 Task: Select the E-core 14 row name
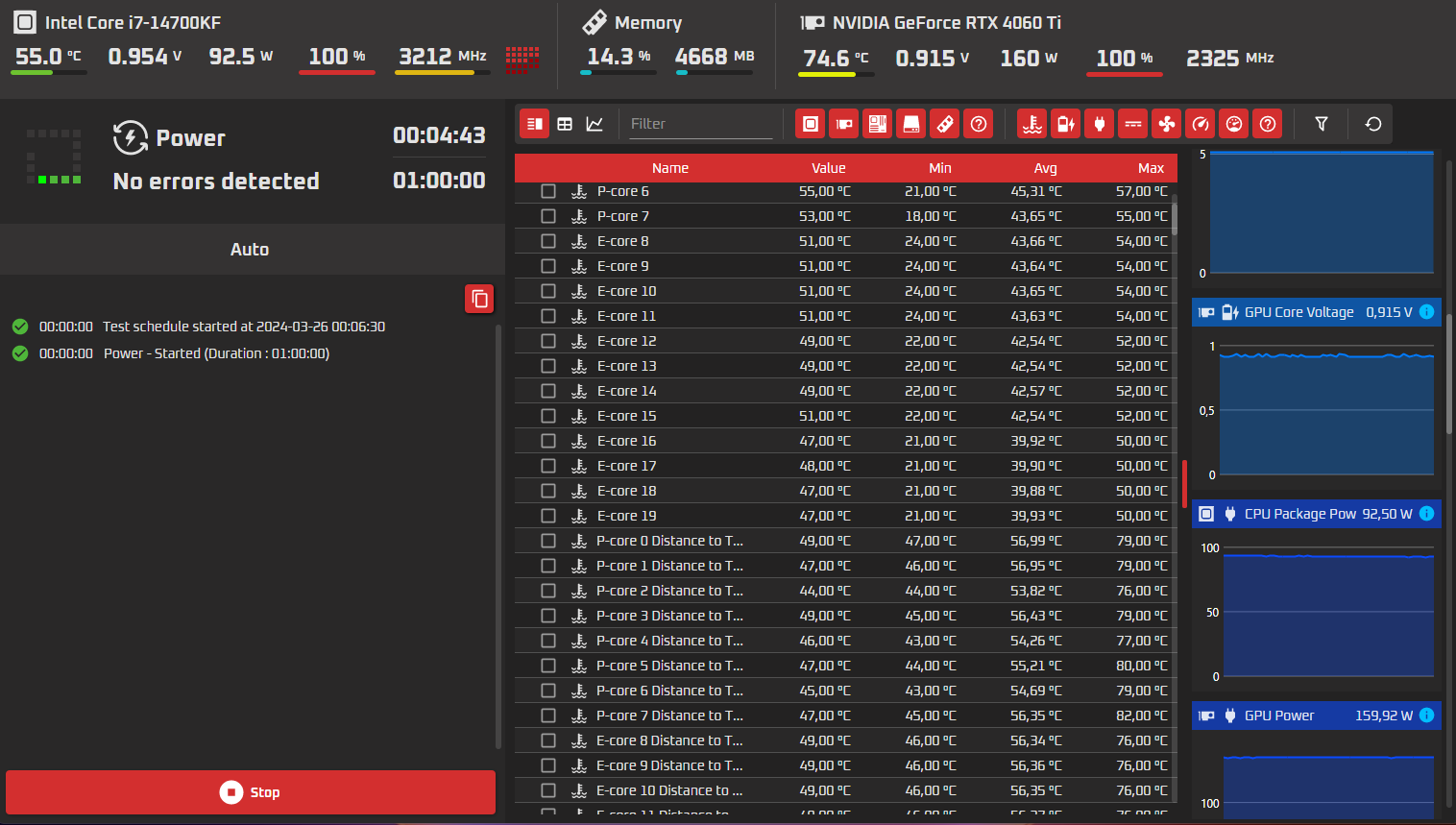point(626,391)
